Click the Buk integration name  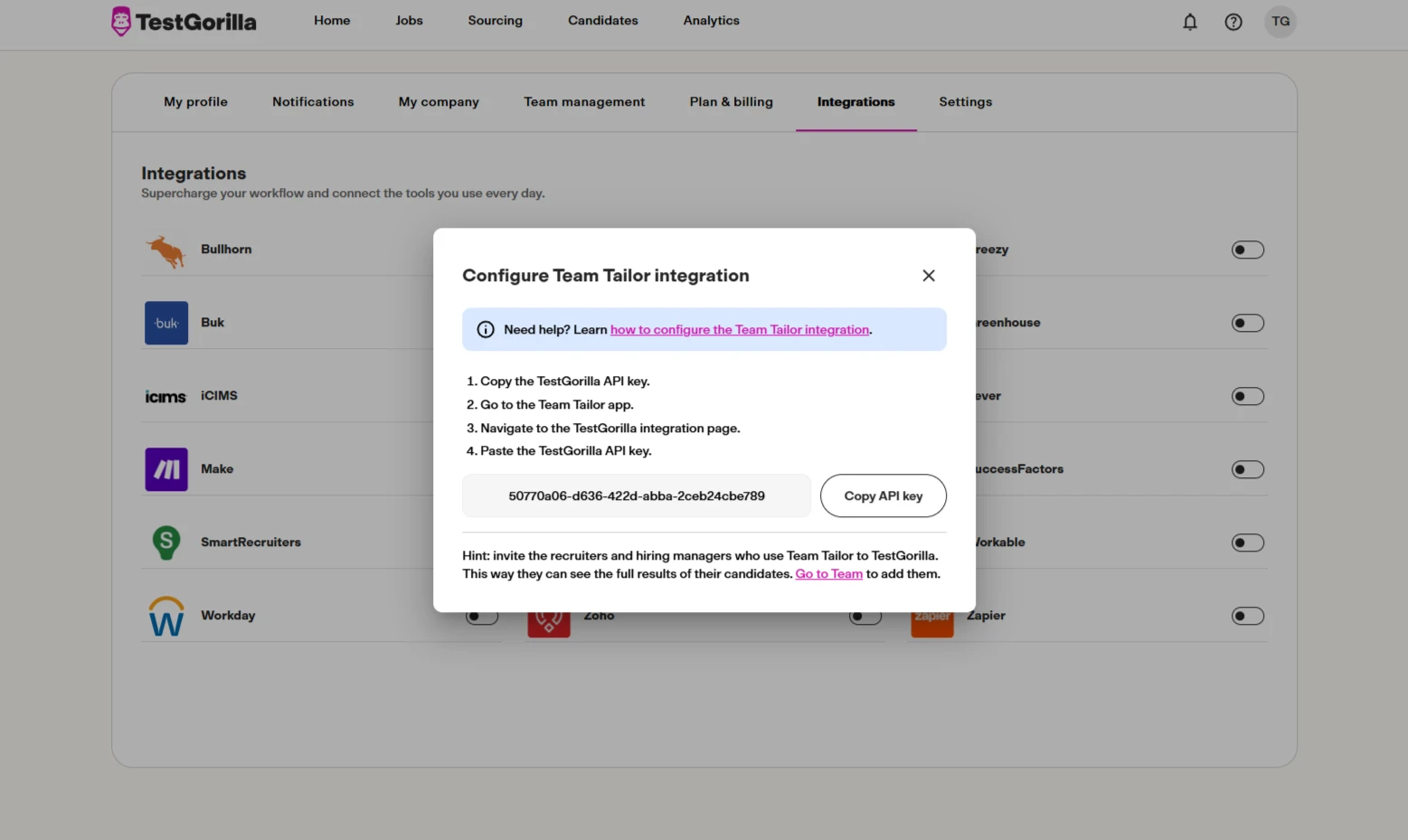click(x=213, y=323)
